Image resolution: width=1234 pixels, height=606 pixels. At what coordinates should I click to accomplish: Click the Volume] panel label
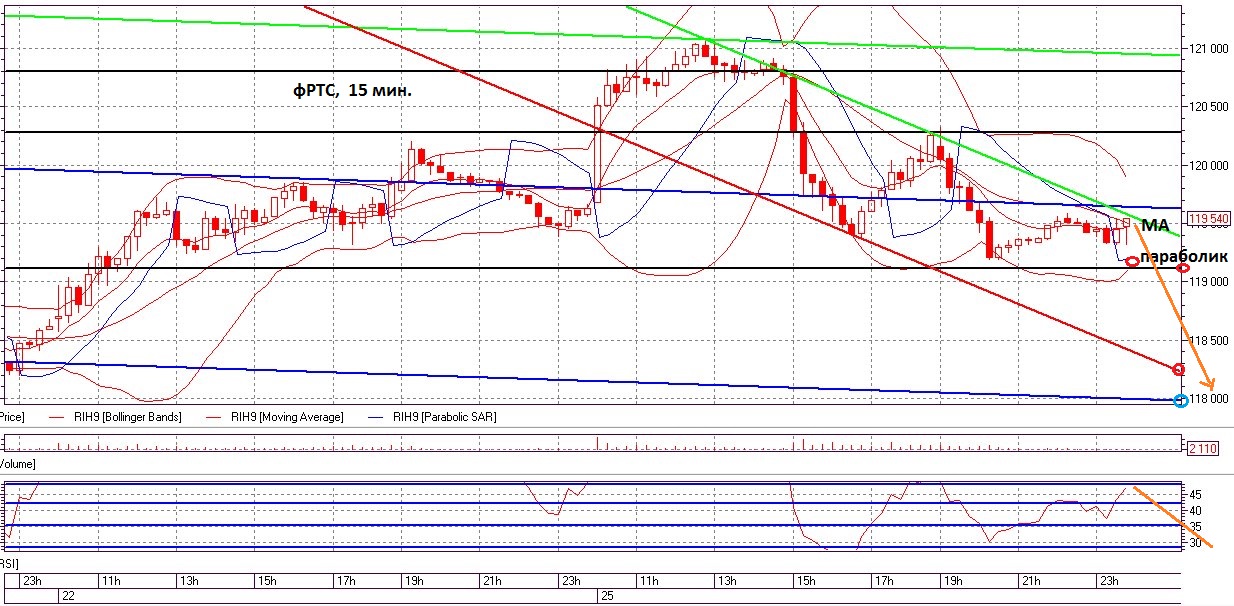(x=17, y=465)
